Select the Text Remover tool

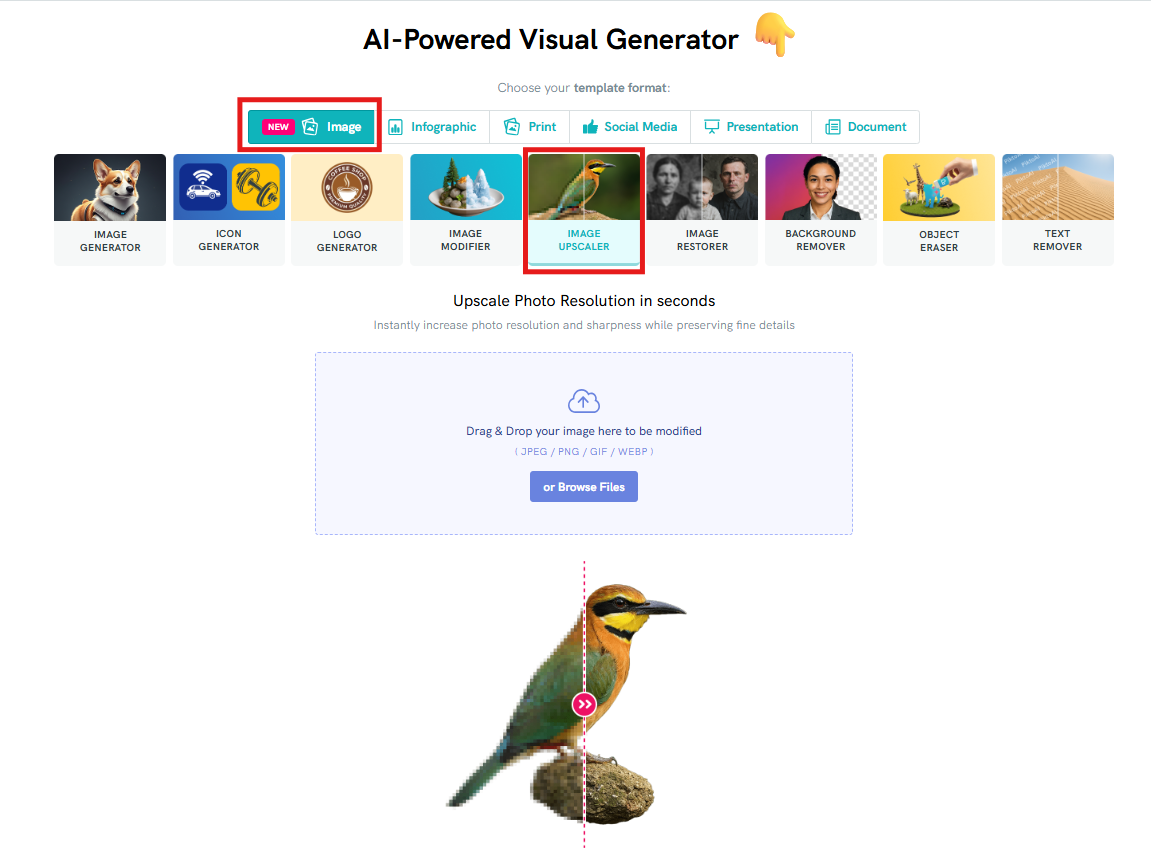coord(1058,209)
